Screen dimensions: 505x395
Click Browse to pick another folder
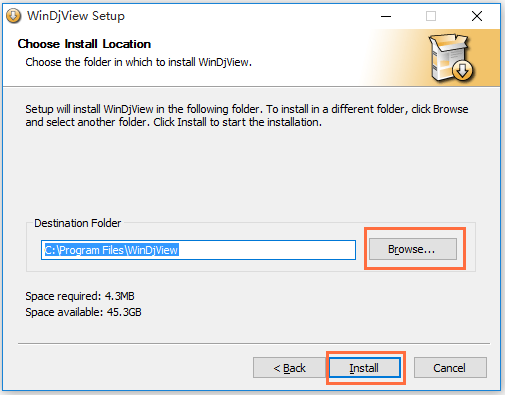tap(413, 249)
